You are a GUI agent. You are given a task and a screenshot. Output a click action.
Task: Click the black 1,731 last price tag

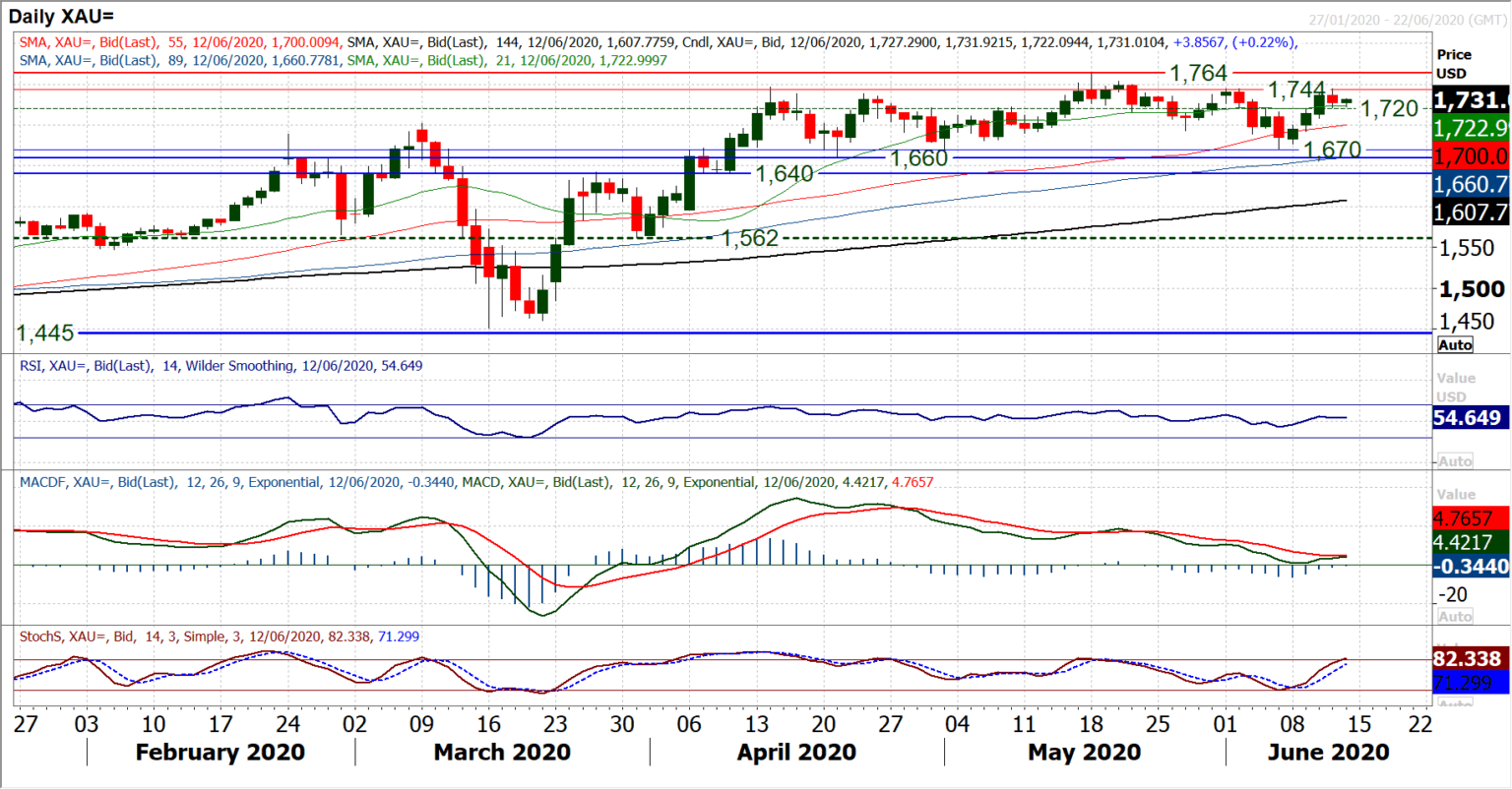point(1469,99)
